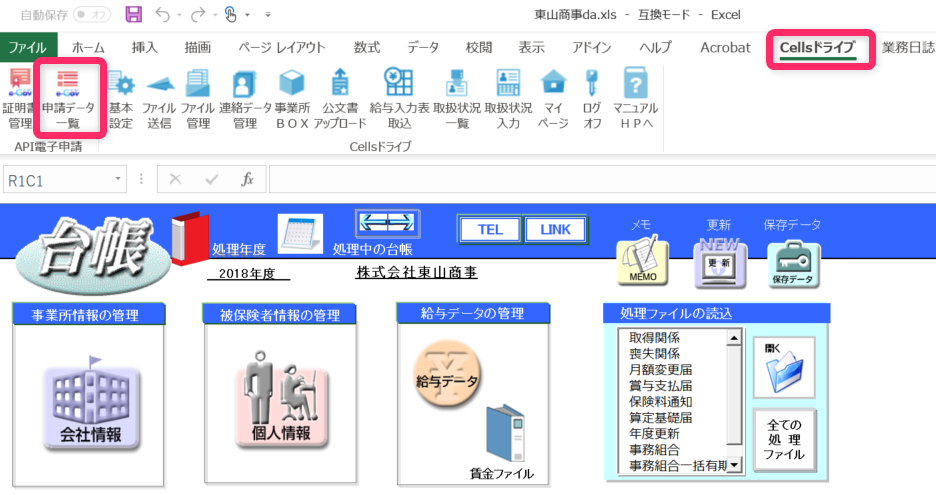Click the Redo arrow in title bar
936x495 pixels.
(198, 14)
